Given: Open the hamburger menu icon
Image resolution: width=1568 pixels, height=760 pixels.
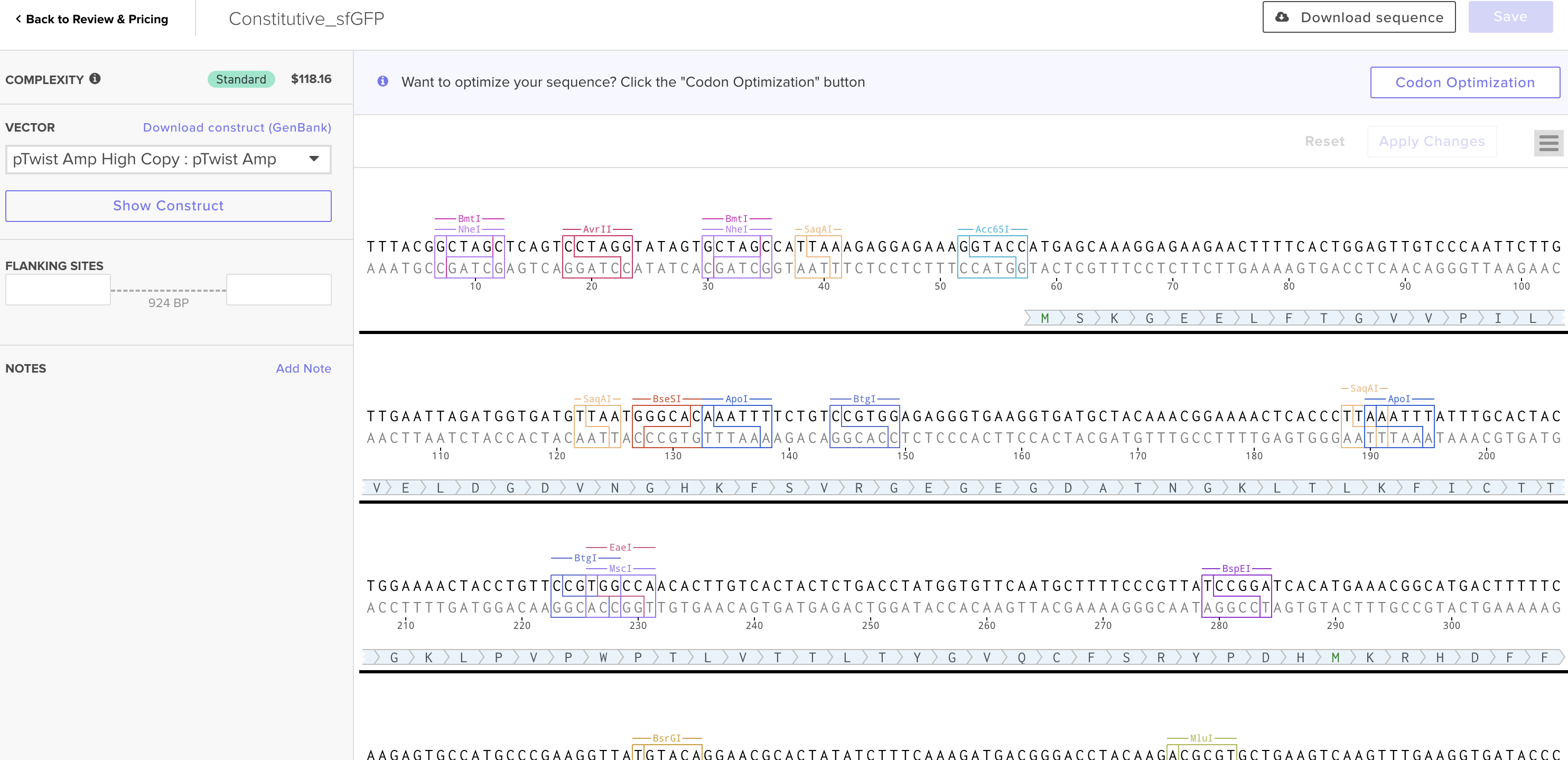Looking at the screenshot, I should point(1548,143).
